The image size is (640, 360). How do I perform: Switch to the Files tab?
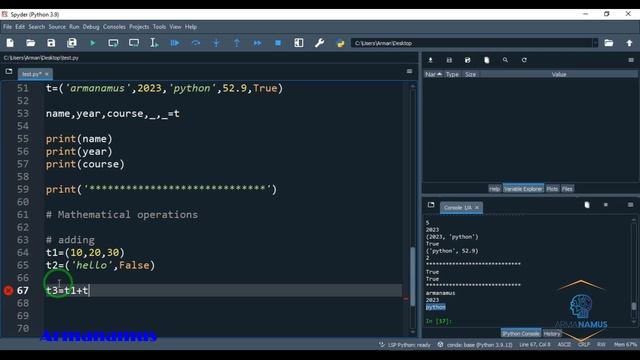(567, 189)
